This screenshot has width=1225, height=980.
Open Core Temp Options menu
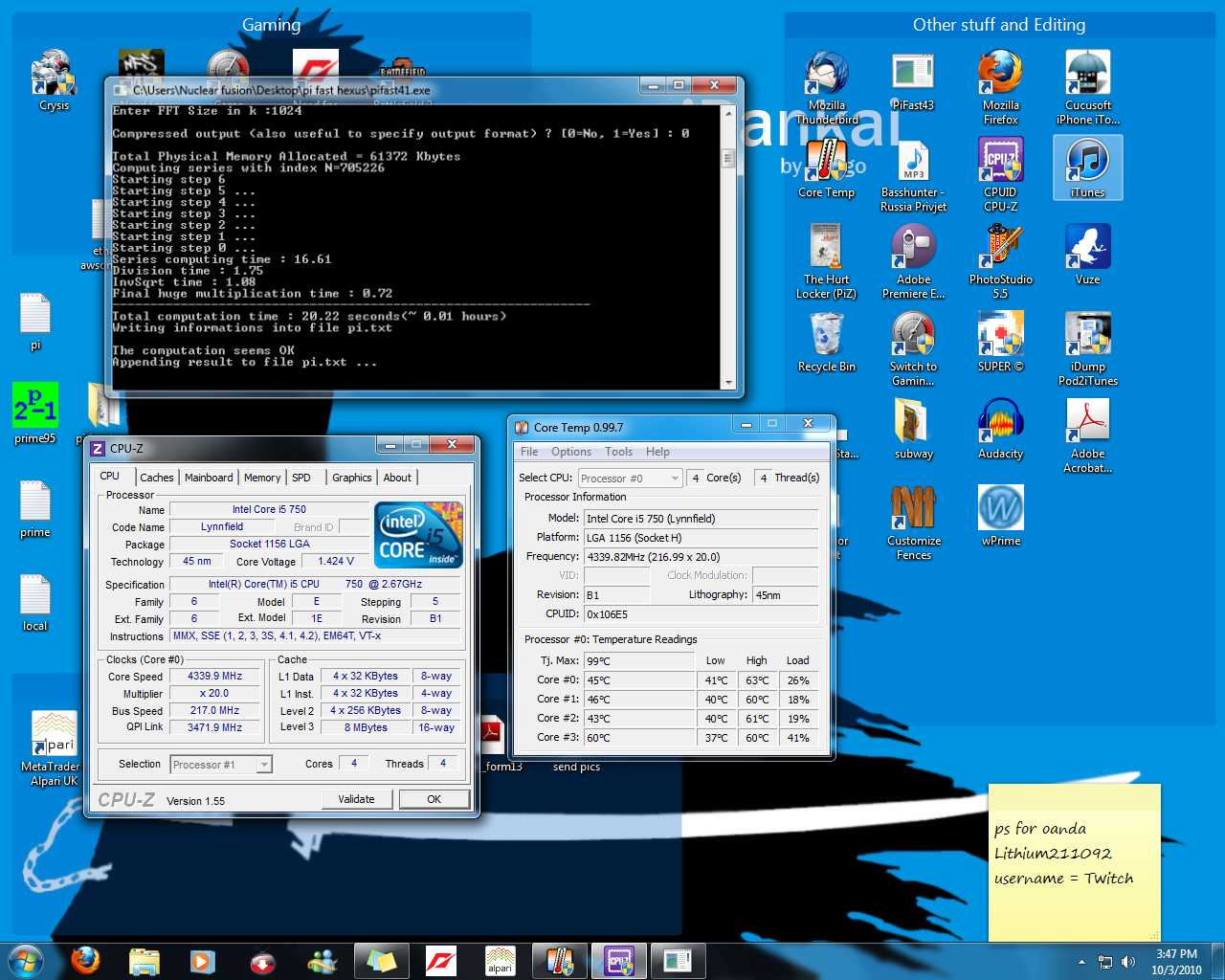[x=571, y=452]
